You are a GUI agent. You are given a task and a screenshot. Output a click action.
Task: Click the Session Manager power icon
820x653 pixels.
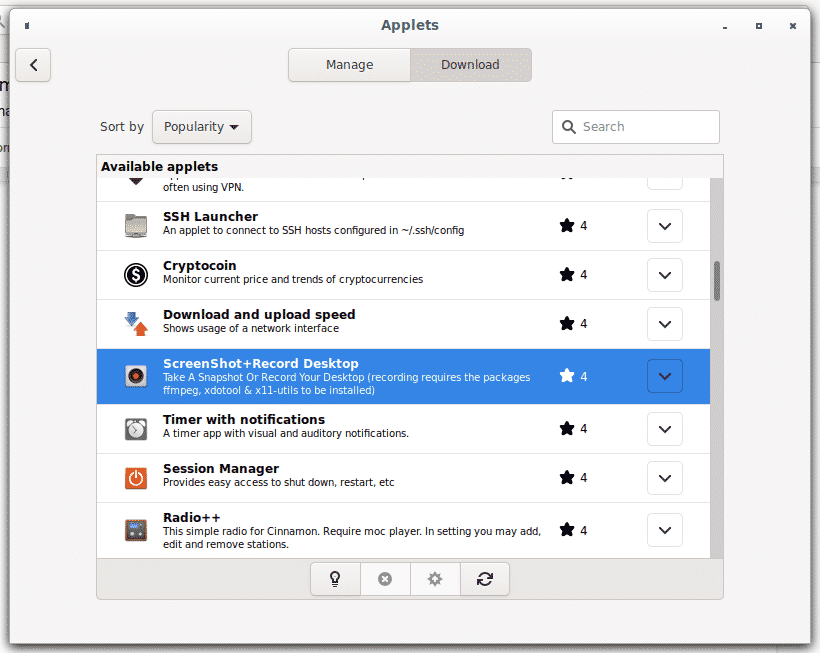point(136,478)
